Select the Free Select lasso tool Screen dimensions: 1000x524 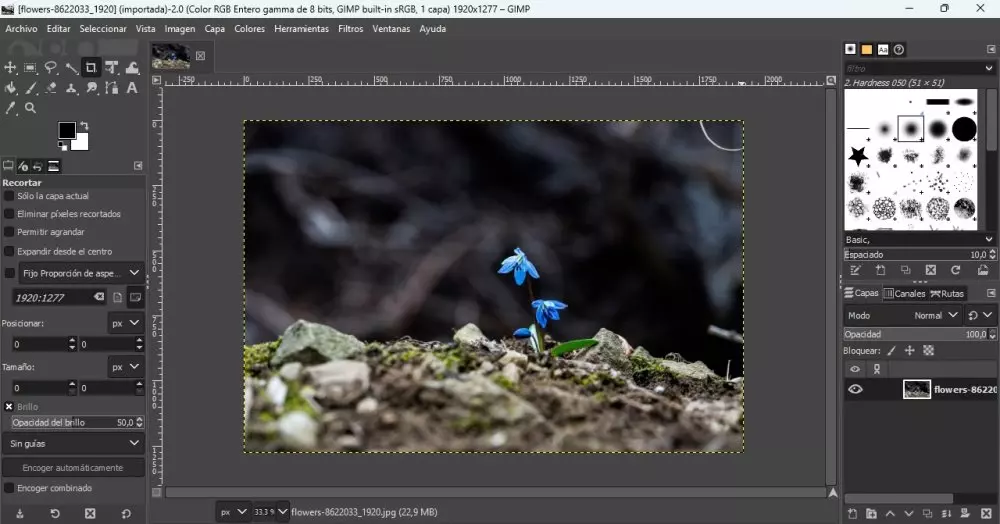click(x=50, y=68)
